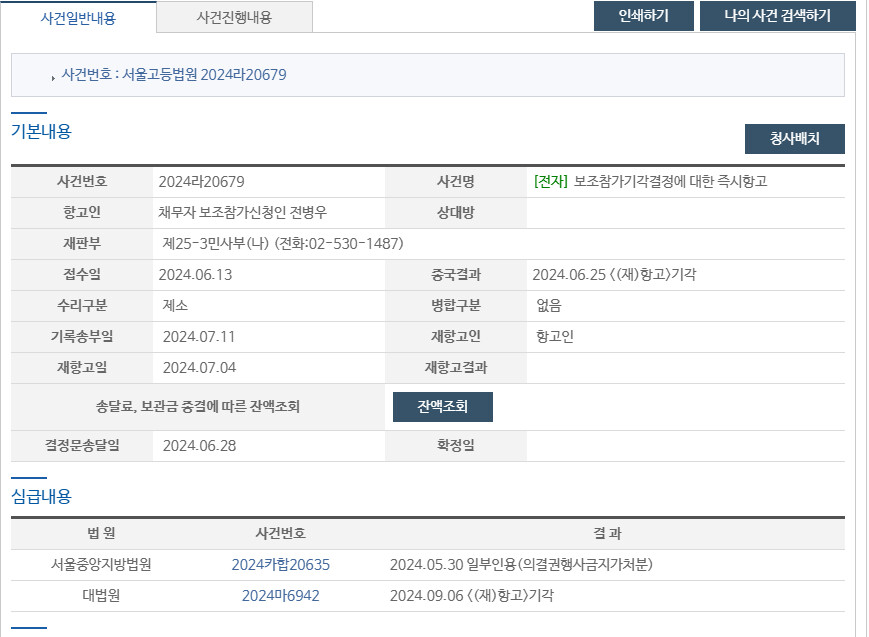This screenshot has width=869, height=637.
Task: Click the 법 원 column header
Action: 101,533
